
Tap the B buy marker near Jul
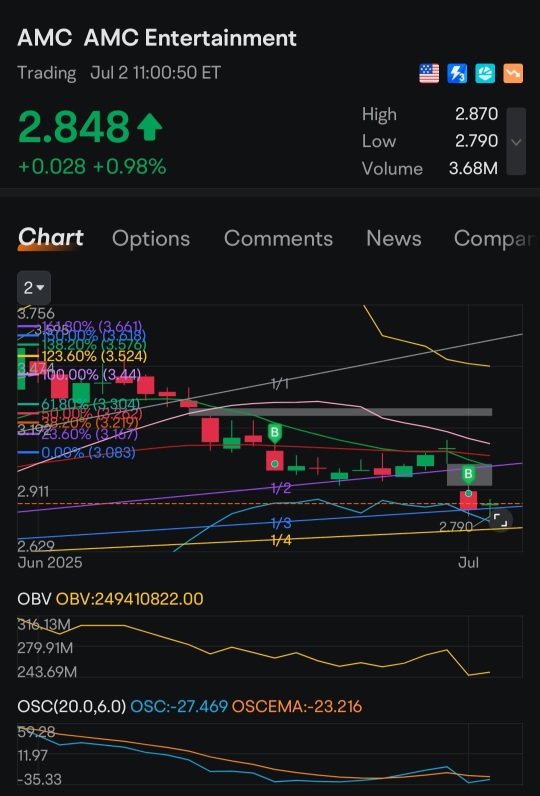point(468,475)
